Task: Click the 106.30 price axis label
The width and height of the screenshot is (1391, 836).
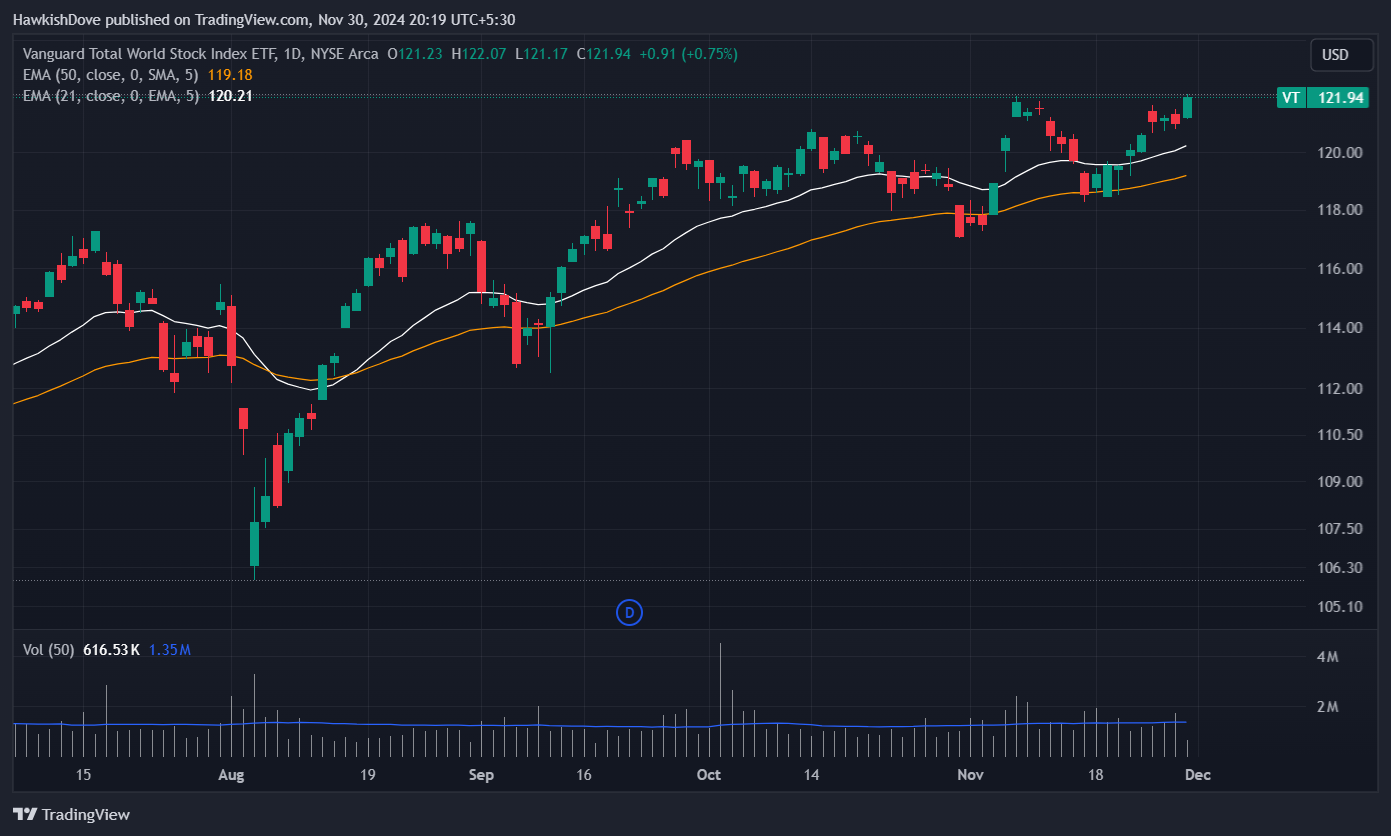Action: 1340,568
